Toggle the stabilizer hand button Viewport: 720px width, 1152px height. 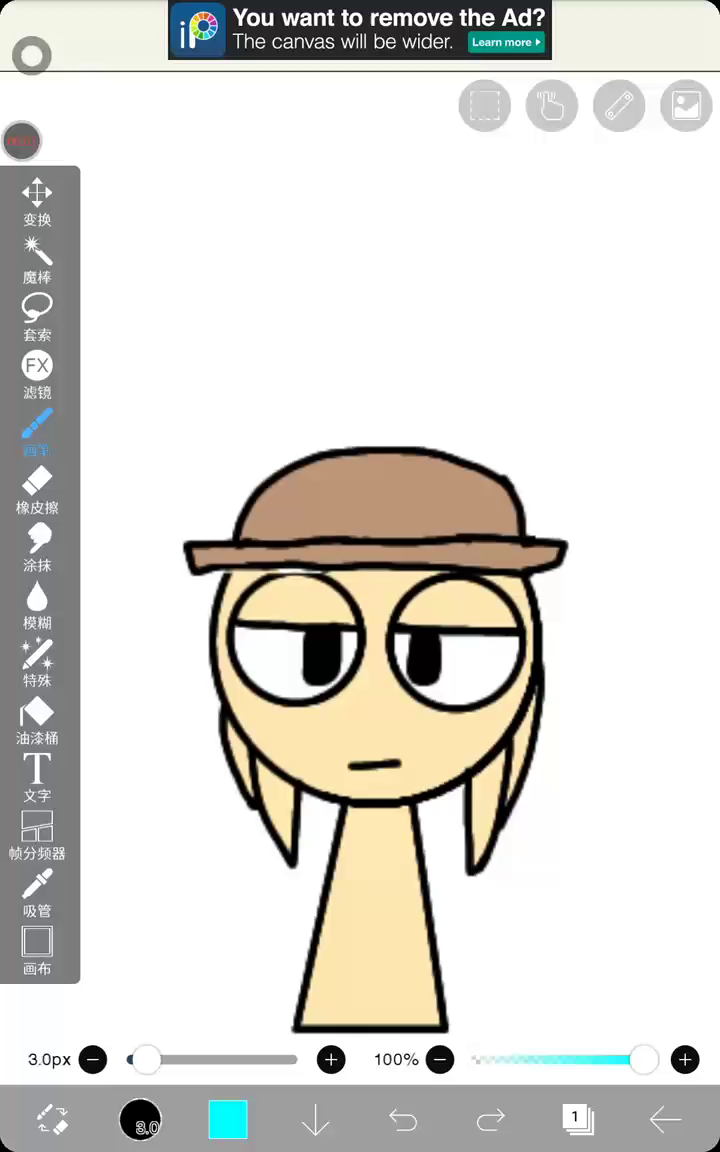pos(552,105)
